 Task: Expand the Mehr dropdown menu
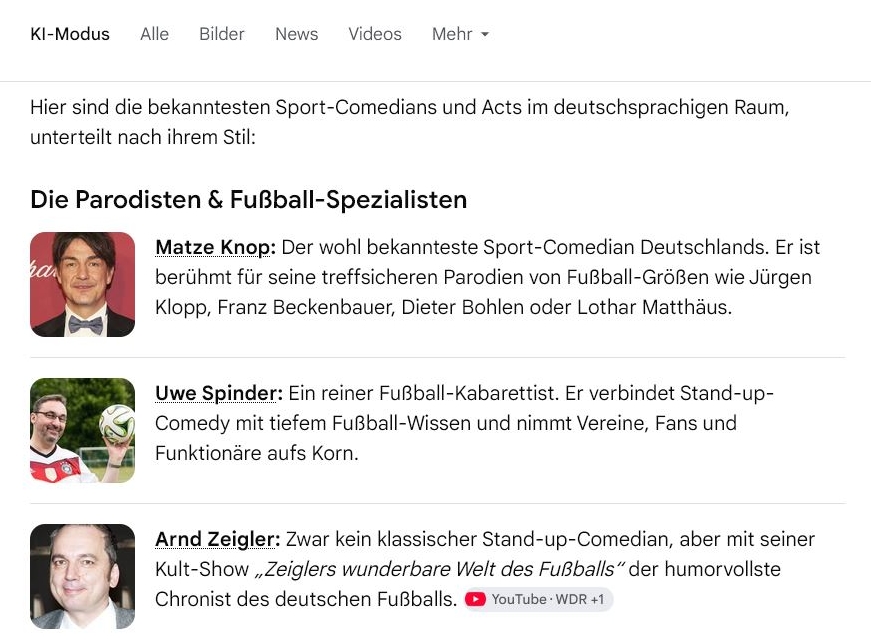460,34
